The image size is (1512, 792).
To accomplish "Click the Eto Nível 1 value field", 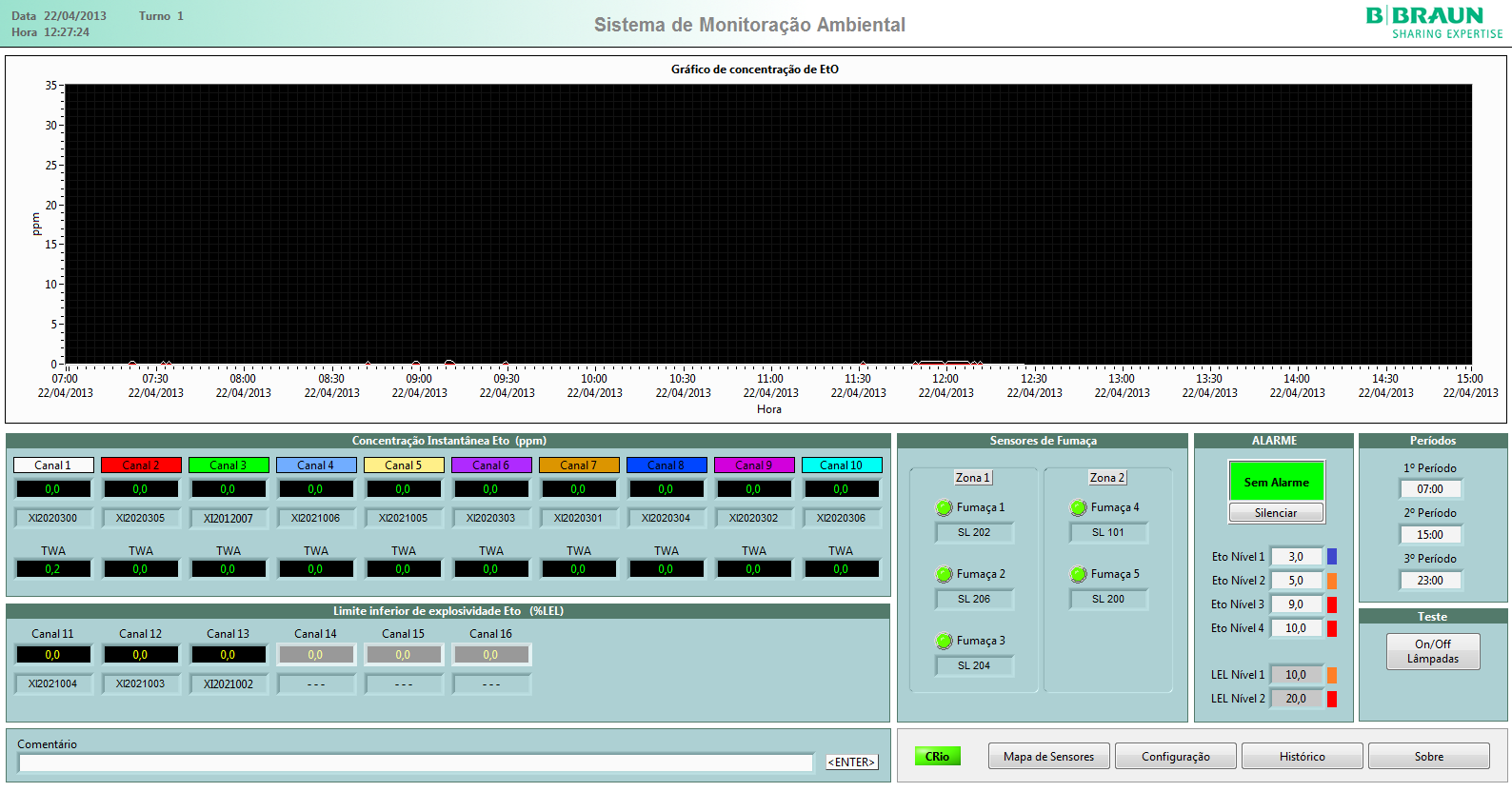I will (1297, 557).
